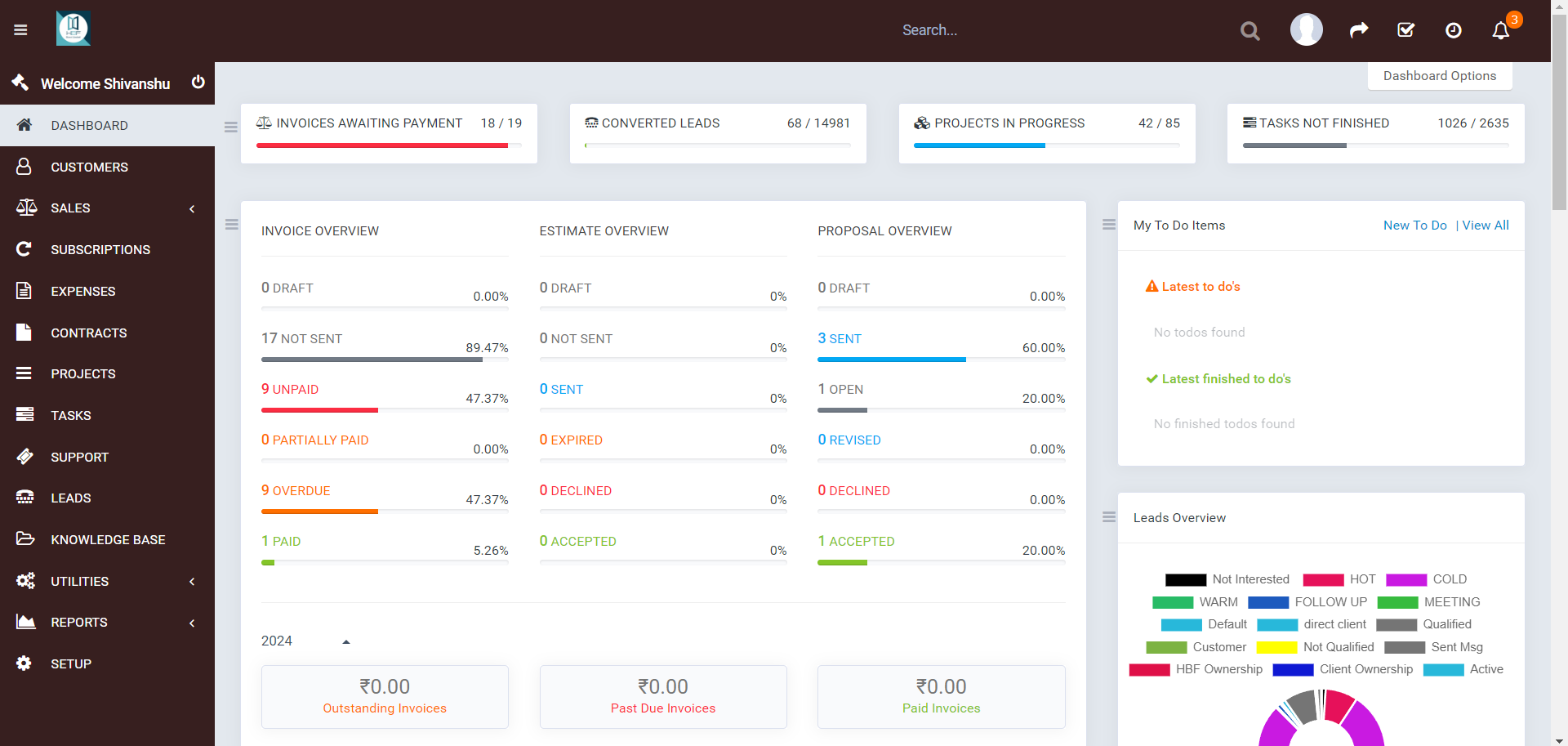The width and height of the screenshot is (1568, 746).
Task: Click the share arrow icon
Action: [1359, 30]
